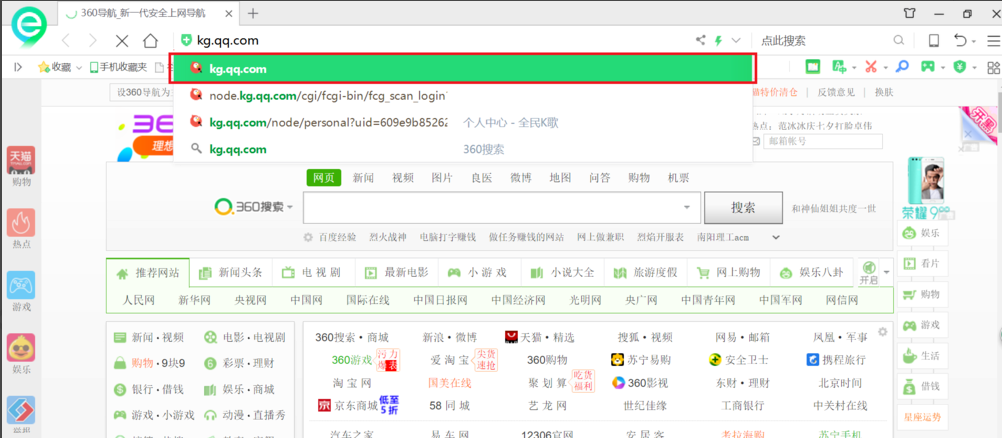
Task: Expand the translate extension dropdown arrow
Action: [854, 67]
